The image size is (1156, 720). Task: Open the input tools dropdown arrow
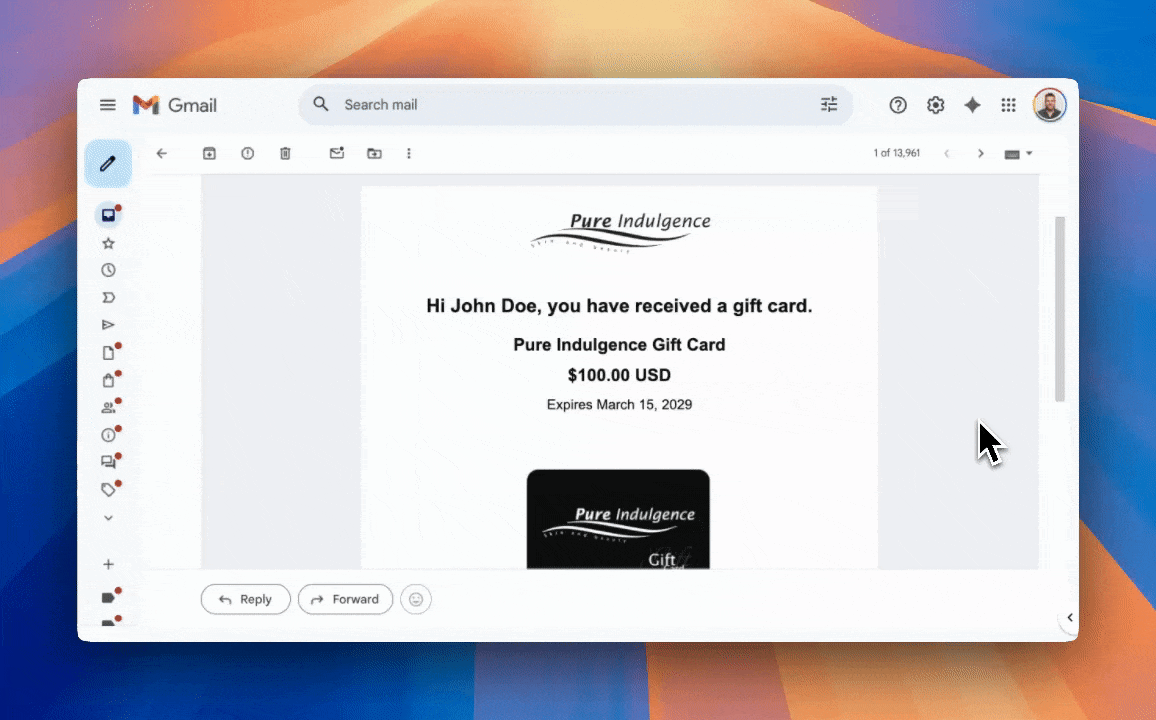(1029, 153)
